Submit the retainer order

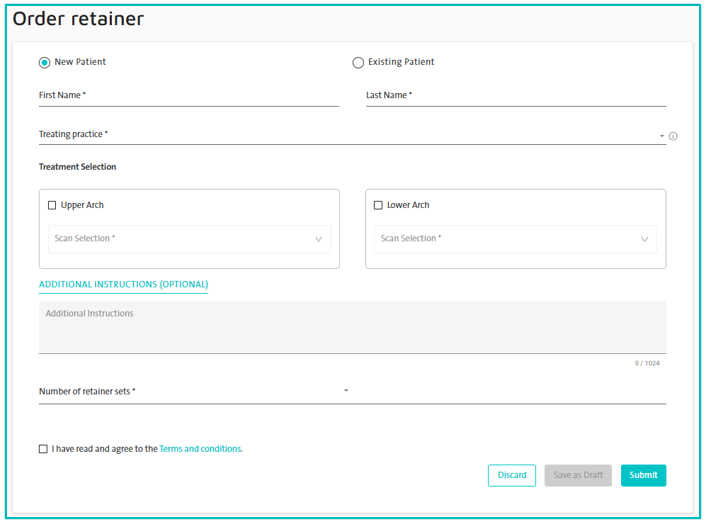tap(643, 475)
